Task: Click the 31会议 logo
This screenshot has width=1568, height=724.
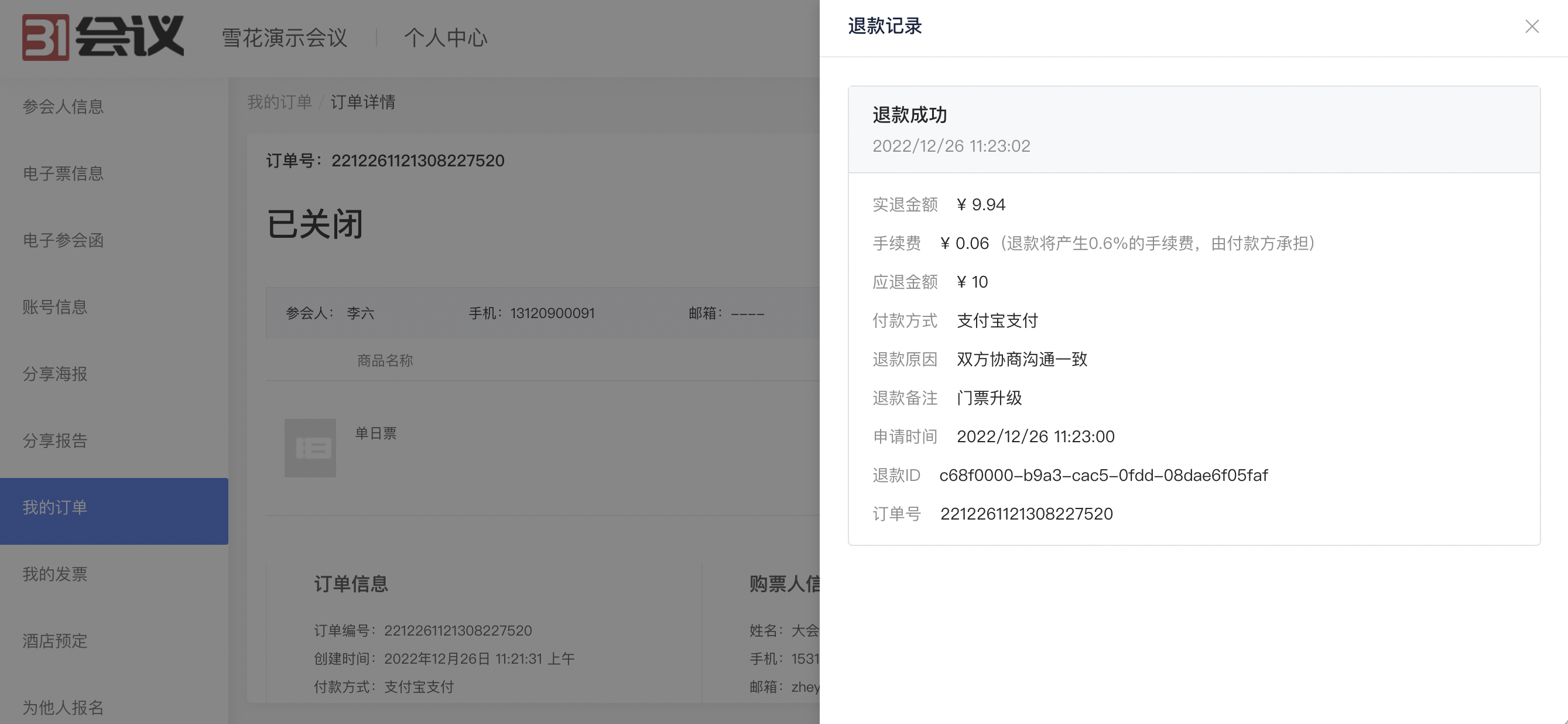Action: 103,37
